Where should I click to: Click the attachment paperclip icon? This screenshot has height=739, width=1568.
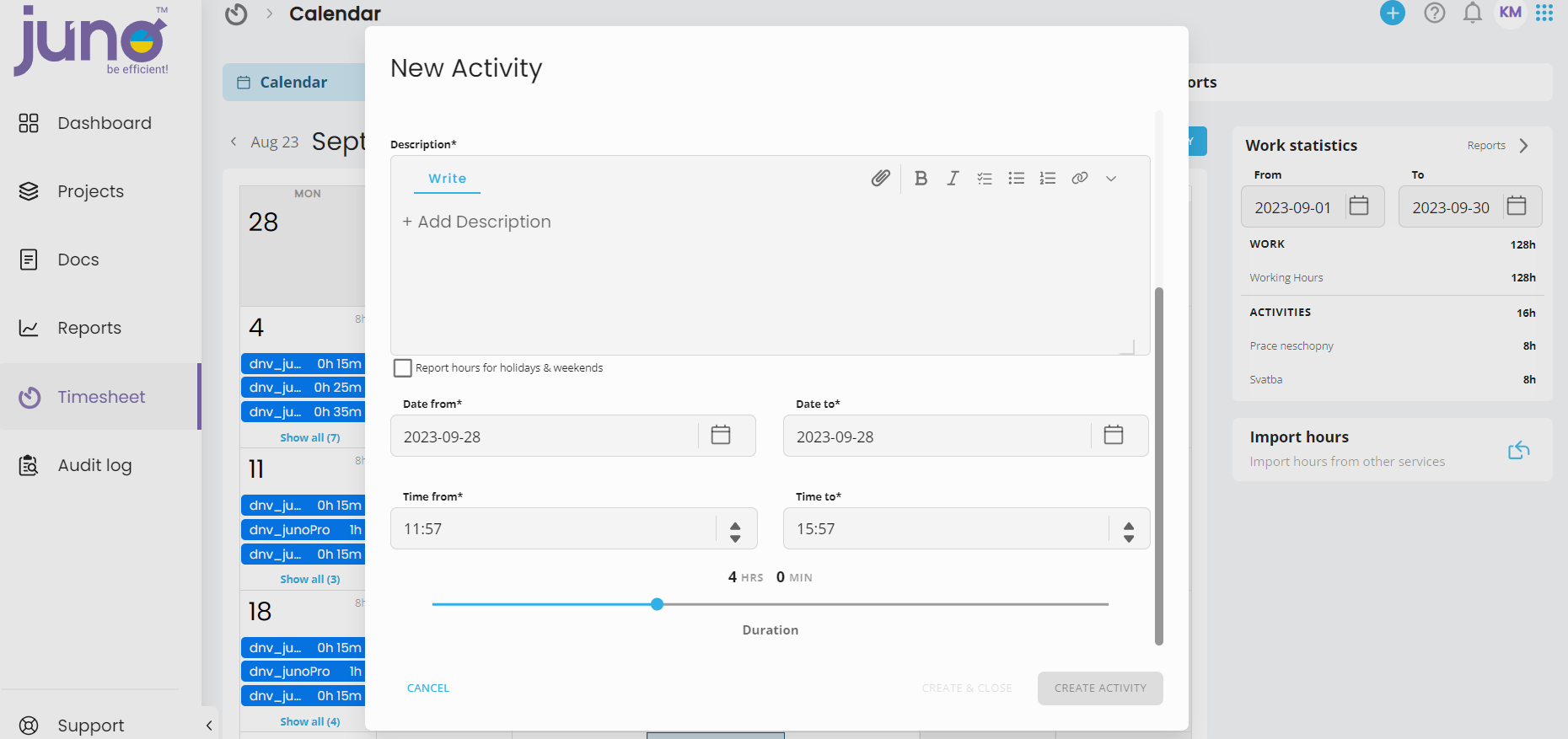coord(880,178)
